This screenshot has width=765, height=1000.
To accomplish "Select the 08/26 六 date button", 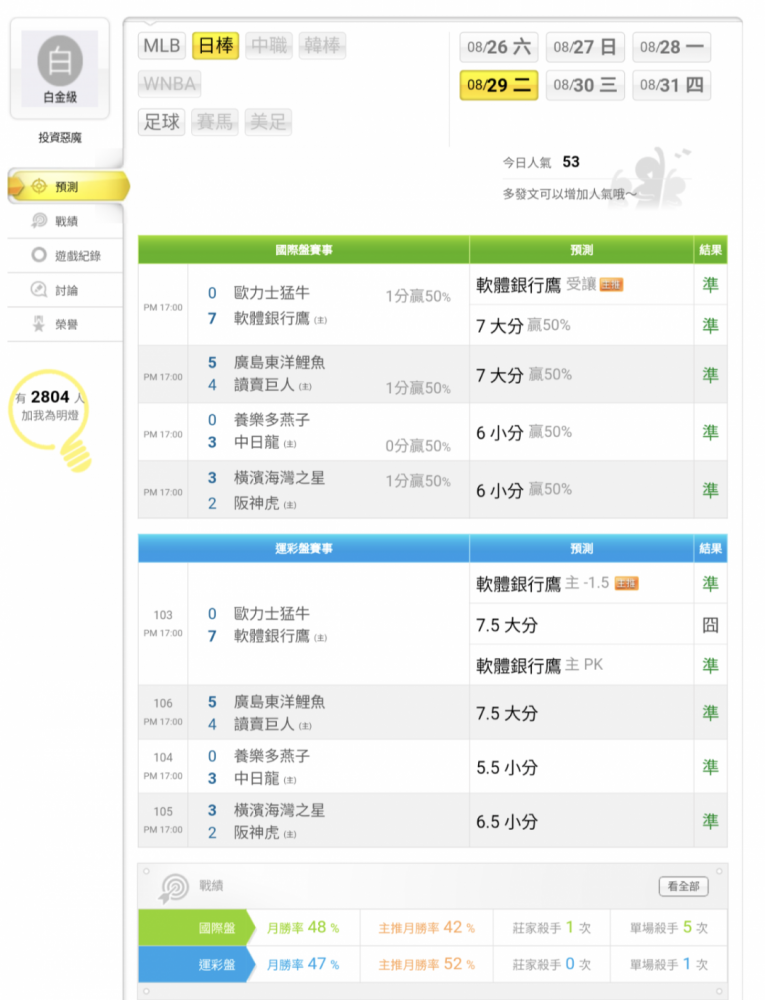I will coord(499,47).
